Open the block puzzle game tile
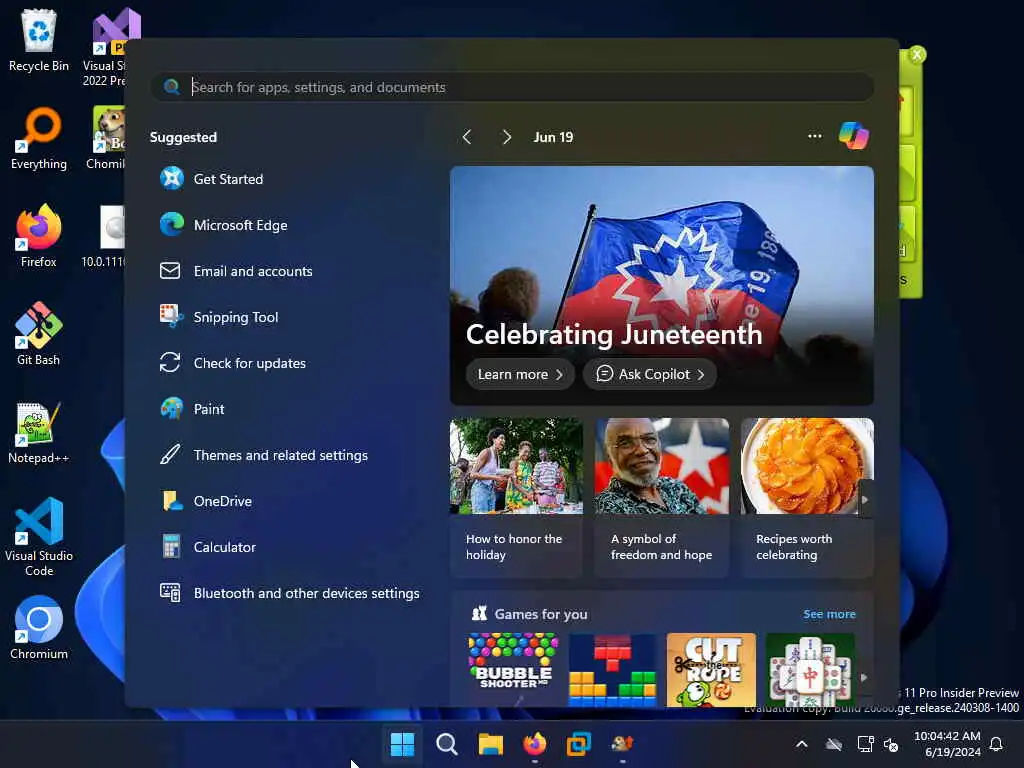The width and height of the screenshot is (1024, 768). (x=612, y=669)
